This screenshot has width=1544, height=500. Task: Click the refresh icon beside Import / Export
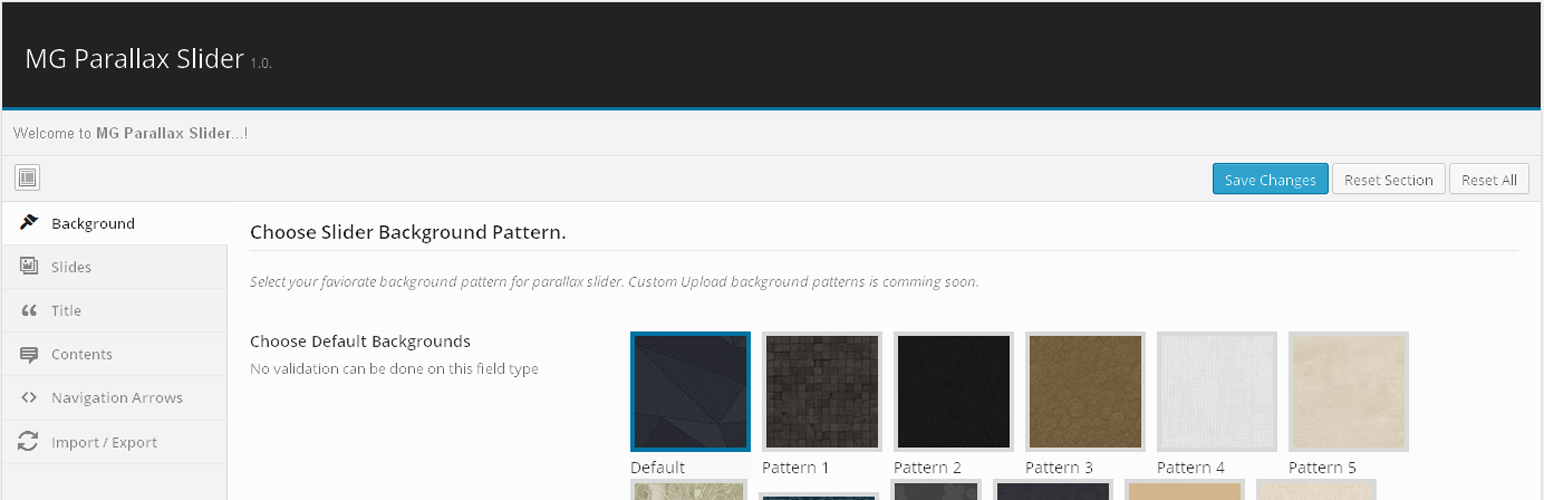pos(28,442)
